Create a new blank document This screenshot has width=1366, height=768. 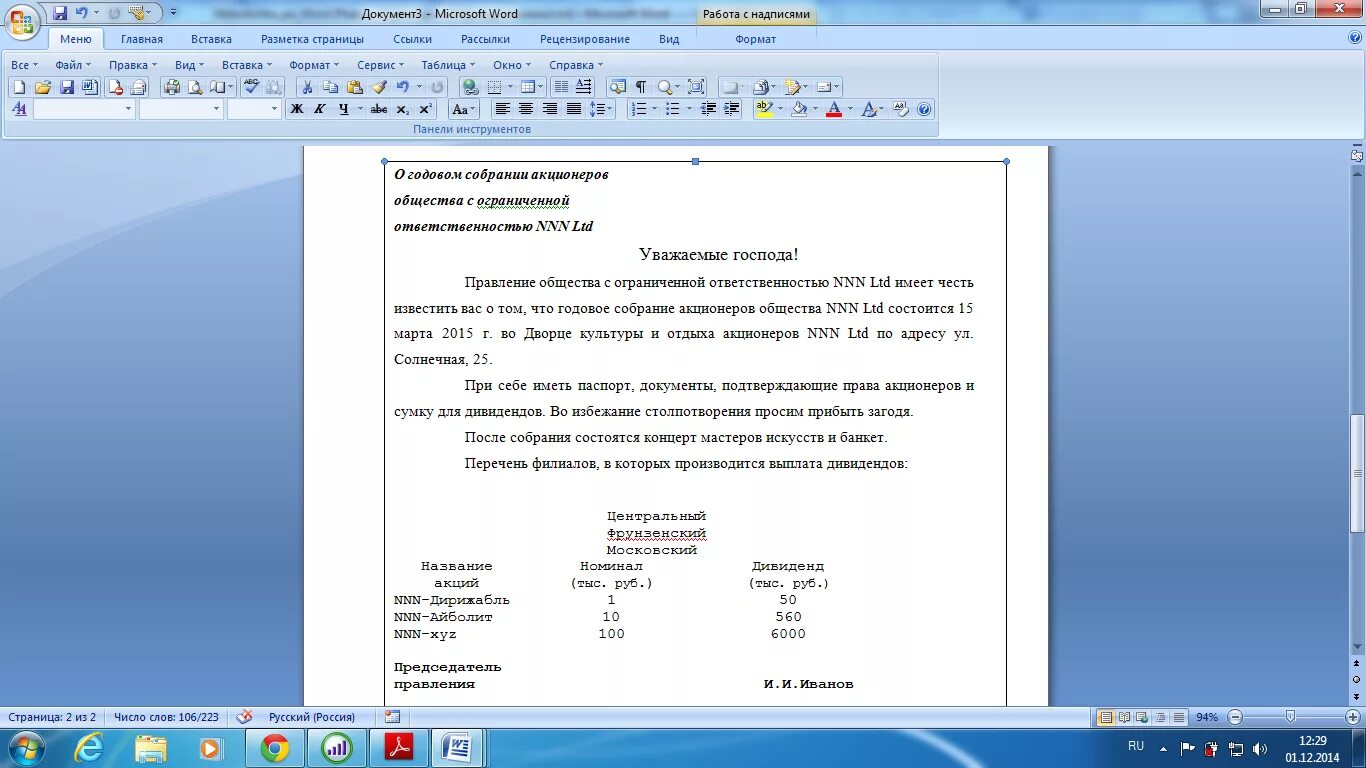click(19, 87)
